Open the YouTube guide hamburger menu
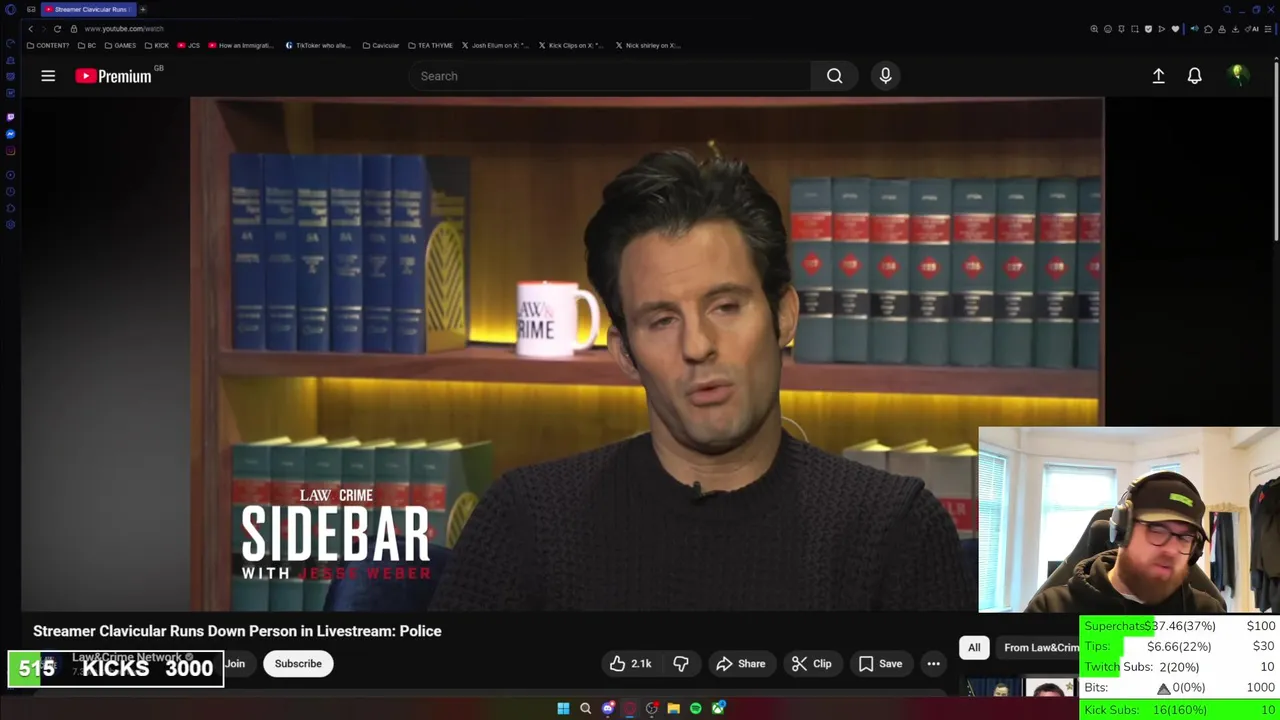 [48, 76]
